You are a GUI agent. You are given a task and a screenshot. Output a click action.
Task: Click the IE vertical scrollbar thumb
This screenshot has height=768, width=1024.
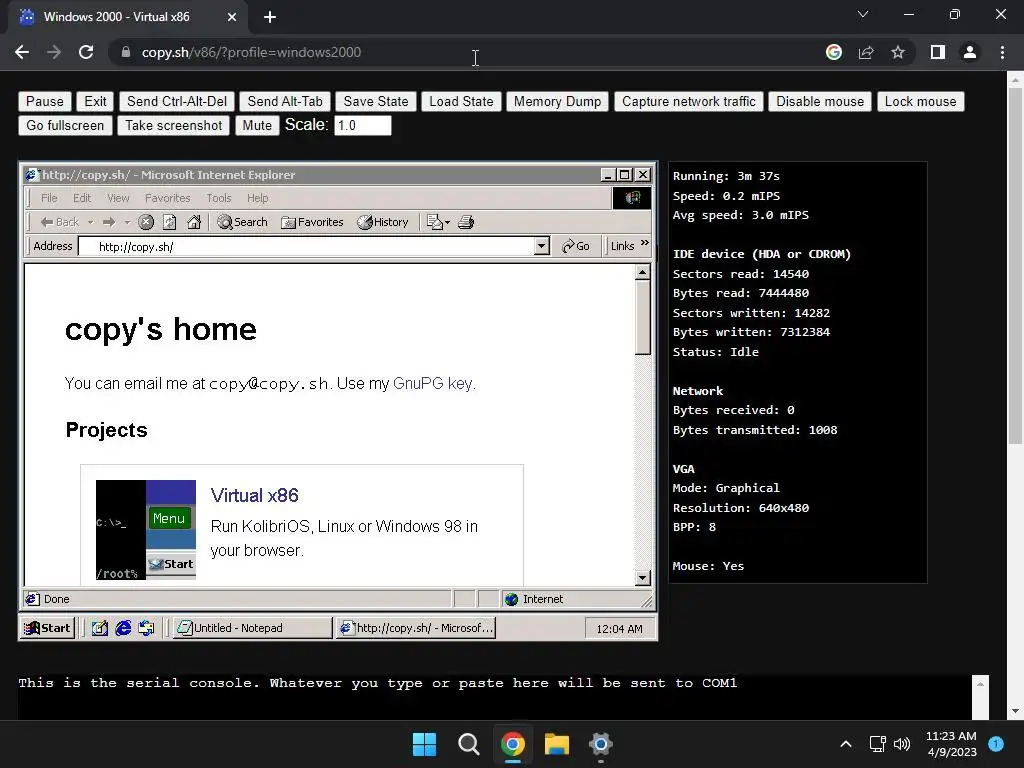[643, 317]
